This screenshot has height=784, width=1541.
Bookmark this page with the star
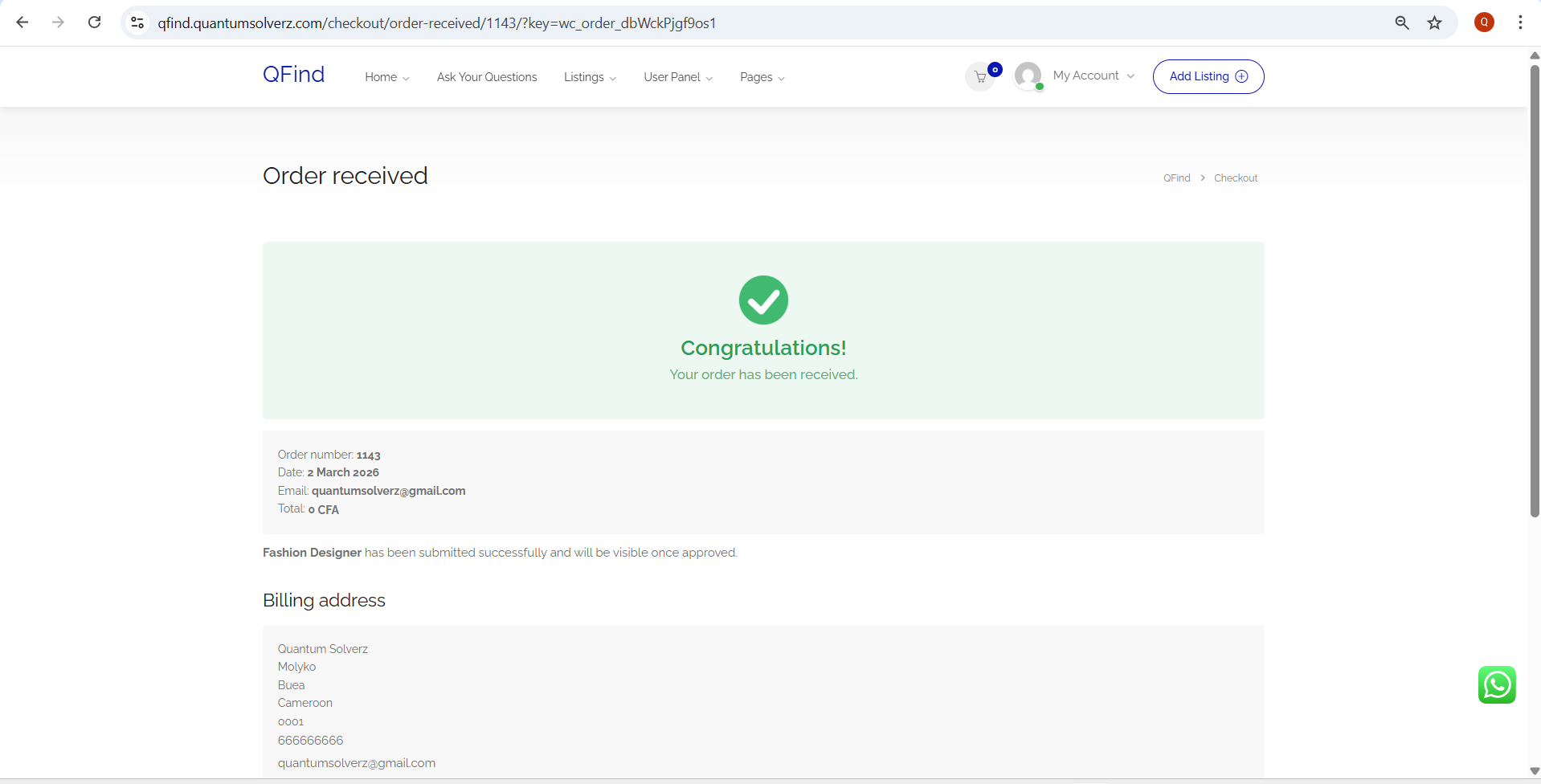point(1434,22)
